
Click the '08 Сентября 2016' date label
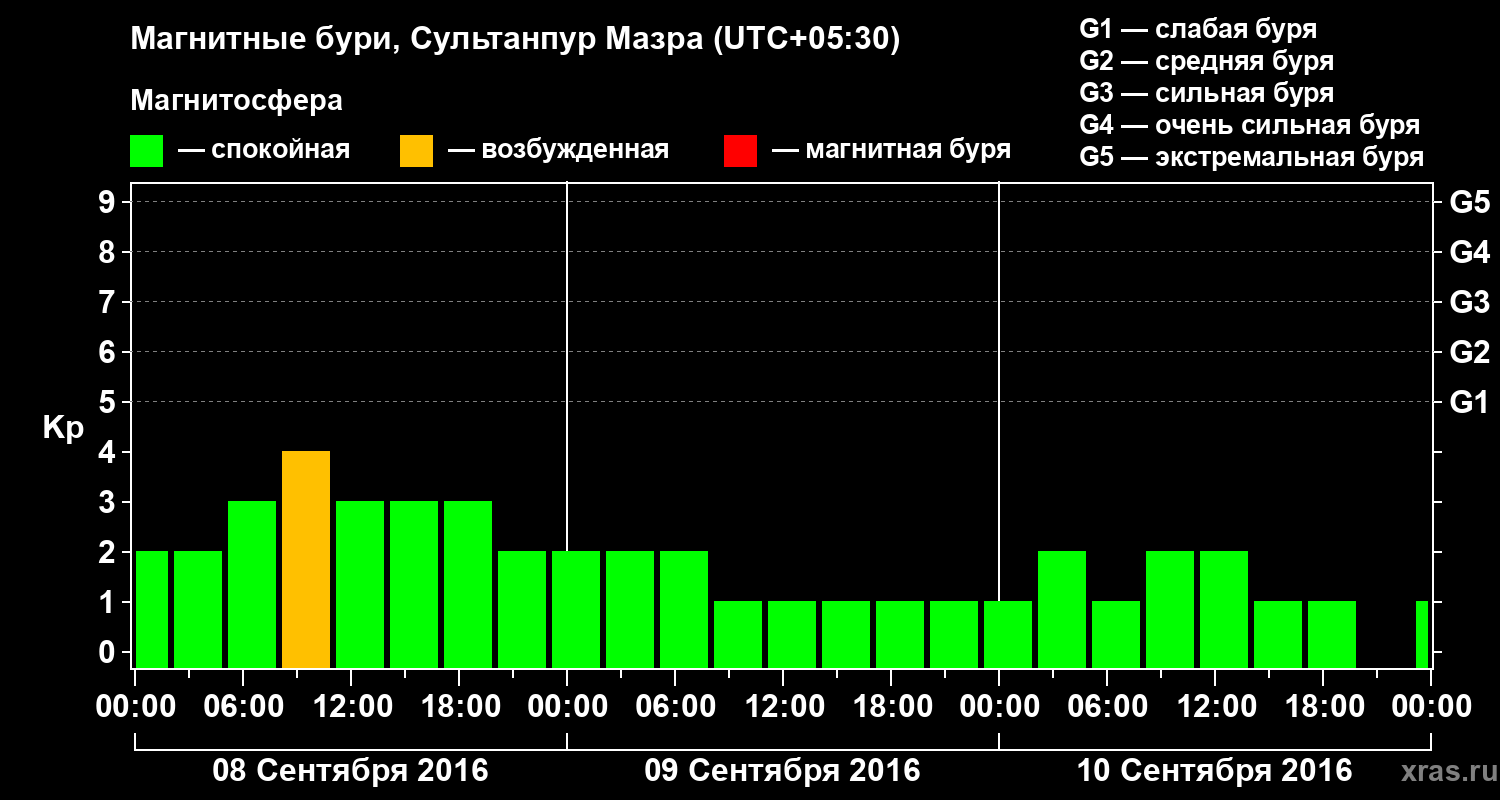click(350, 771)
